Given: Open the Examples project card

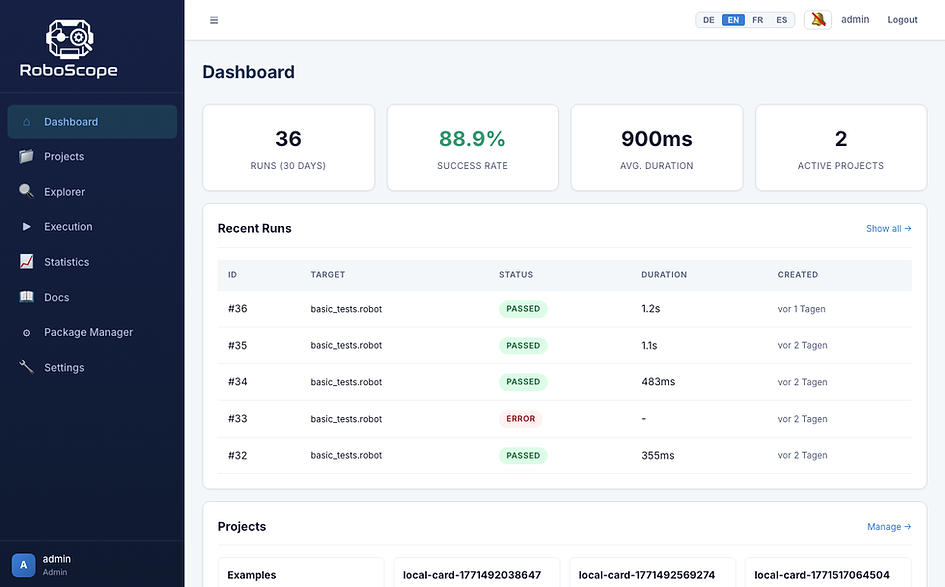Looking at the screenshot, I should [301, 573].
